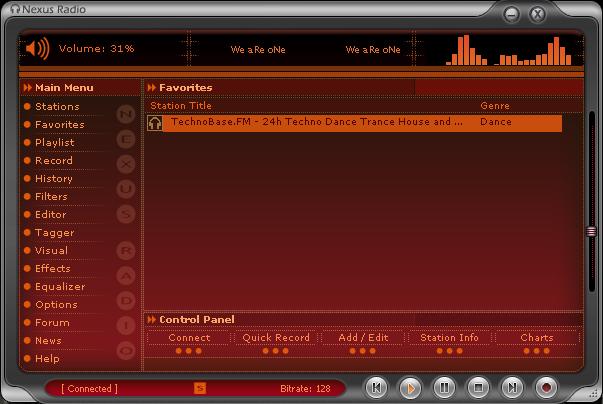Click the Charts button
The image size is (603, 404).
[537, 338]
